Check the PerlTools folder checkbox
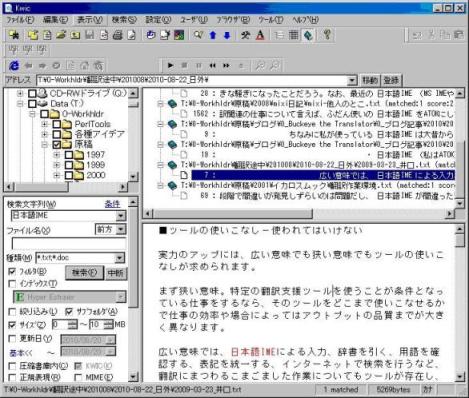Image resolution: width=469 pixels, height=398 pixels. [56, 124]
